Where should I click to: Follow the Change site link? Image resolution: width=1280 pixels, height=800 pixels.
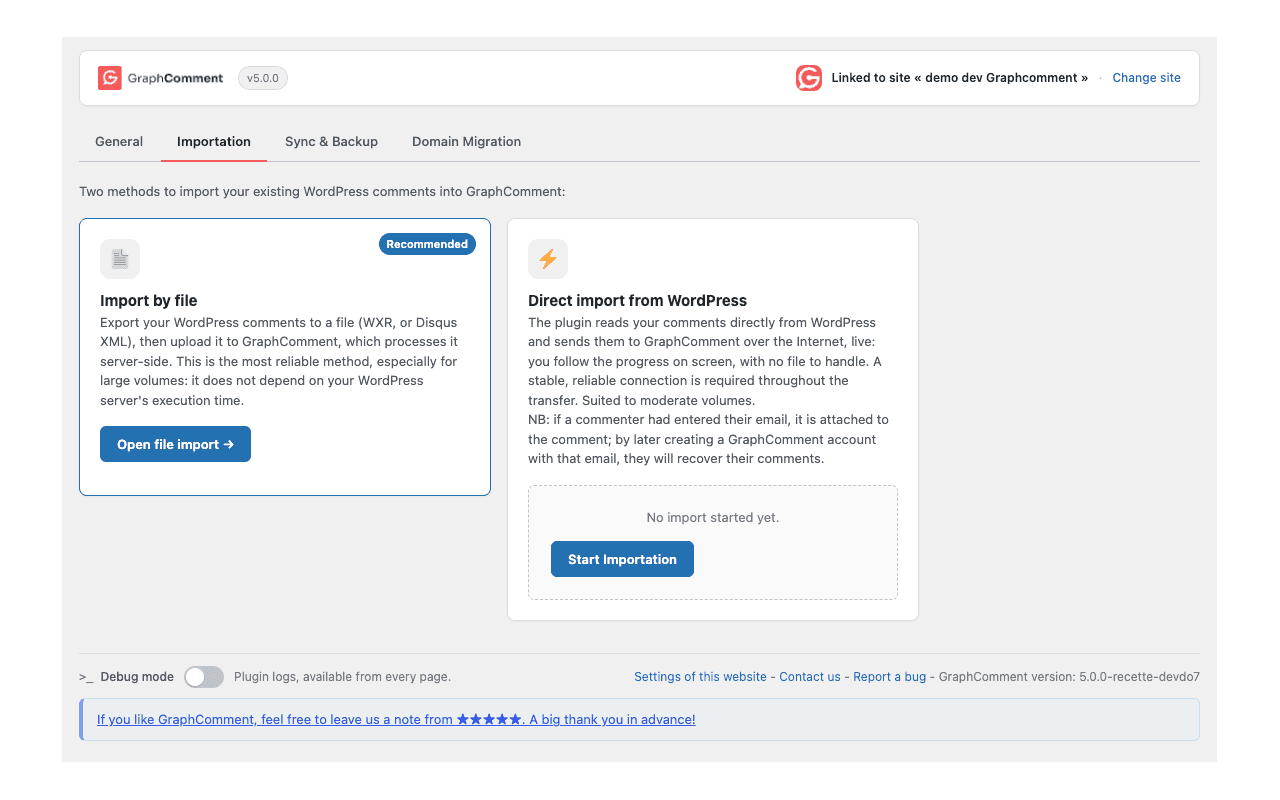click(x=1146, y=78)
